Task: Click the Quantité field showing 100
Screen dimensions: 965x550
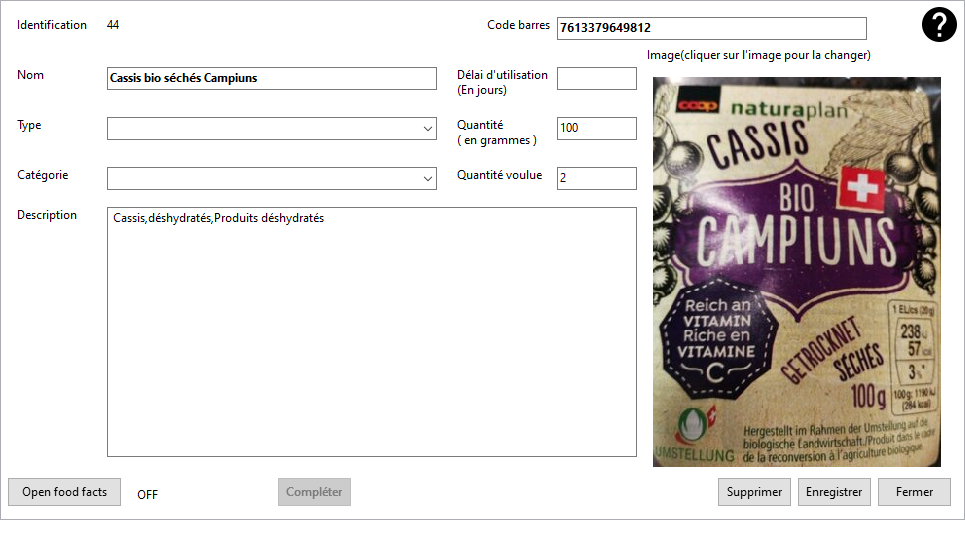Action: click(596, 129)
